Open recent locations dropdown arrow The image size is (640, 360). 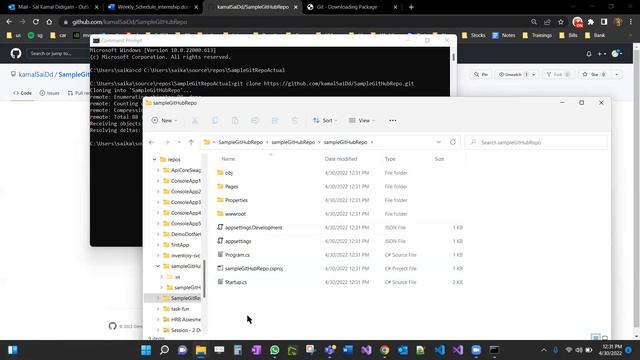179,142
